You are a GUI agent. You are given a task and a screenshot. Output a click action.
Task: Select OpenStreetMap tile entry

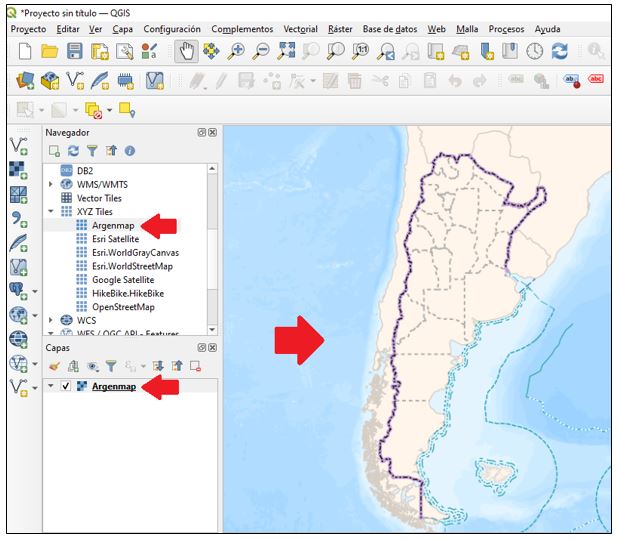click(x=123, y=307)
